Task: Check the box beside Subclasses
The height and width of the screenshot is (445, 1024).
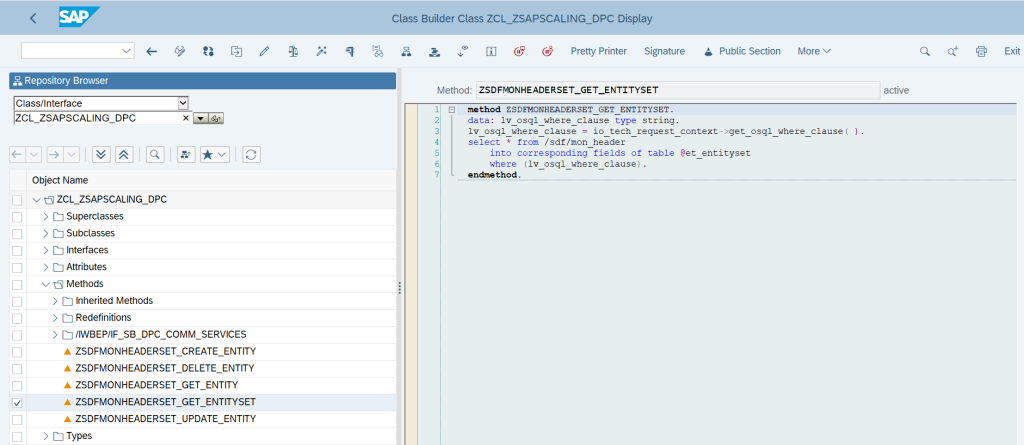Action: pyautogui.click(x=17, y=233)
